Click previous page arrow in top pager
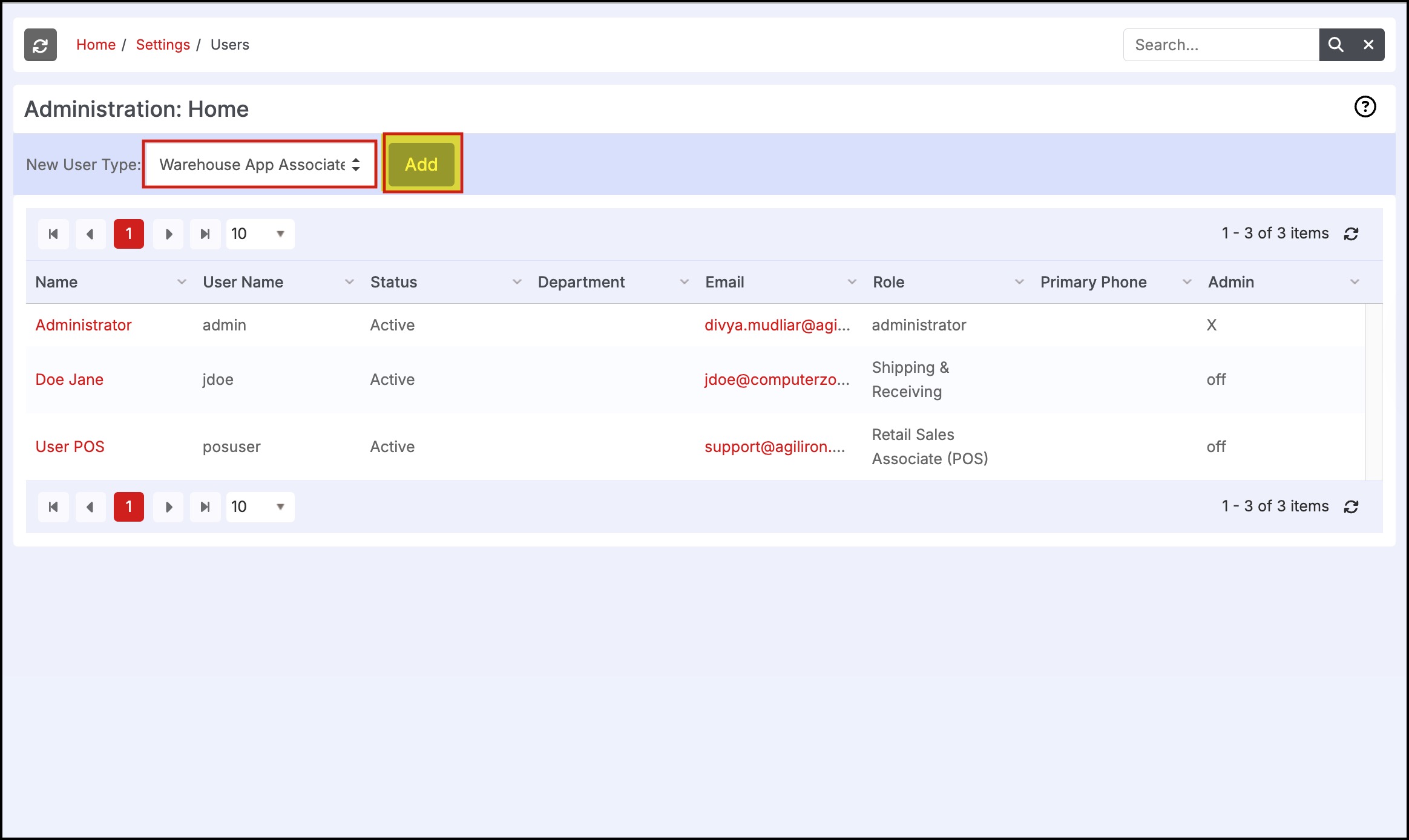The width and height of the screenshot is (1409, 840). pos(90,234)
